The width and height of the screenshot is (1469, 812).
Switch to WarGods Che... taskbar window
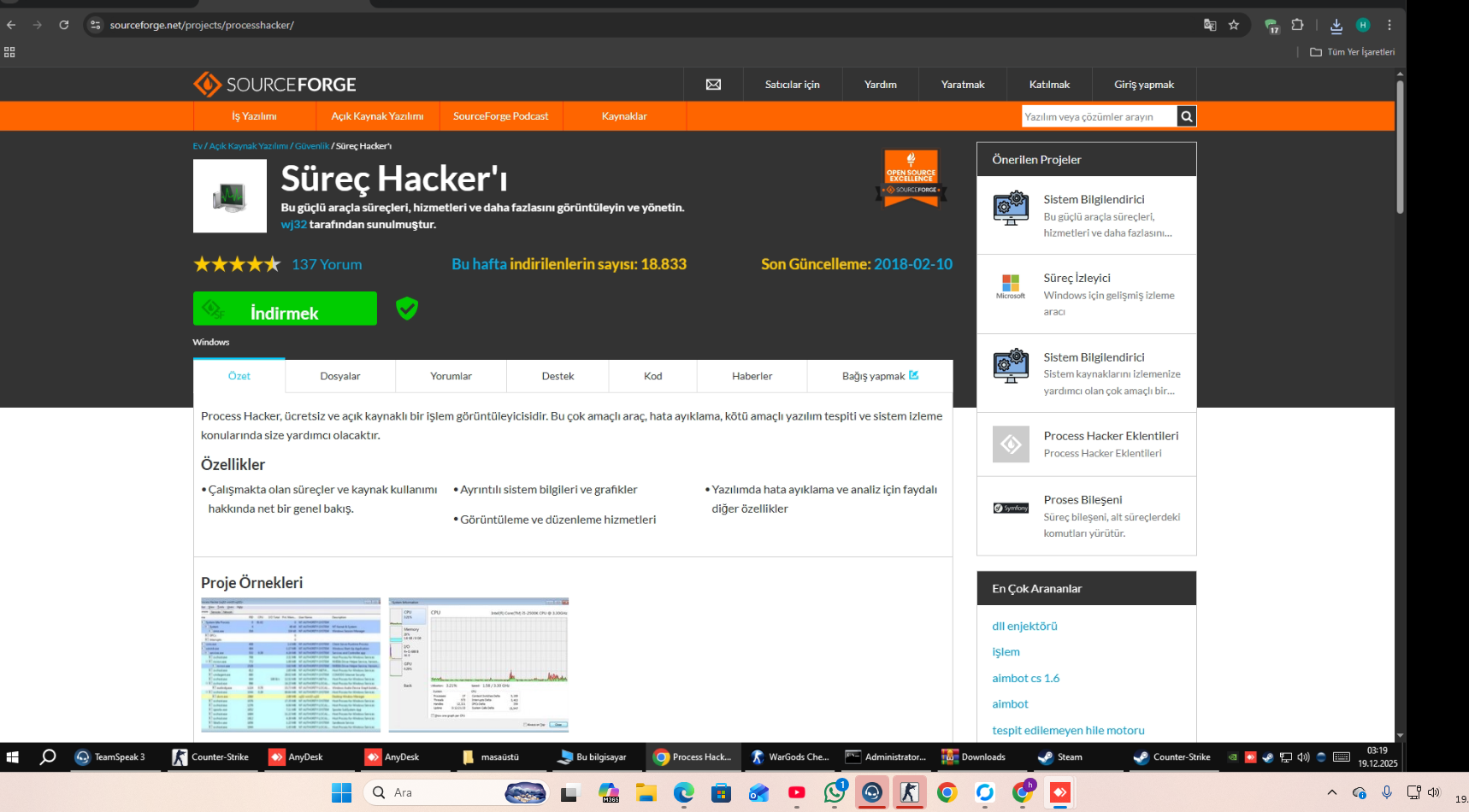click(x=790, y=757)
